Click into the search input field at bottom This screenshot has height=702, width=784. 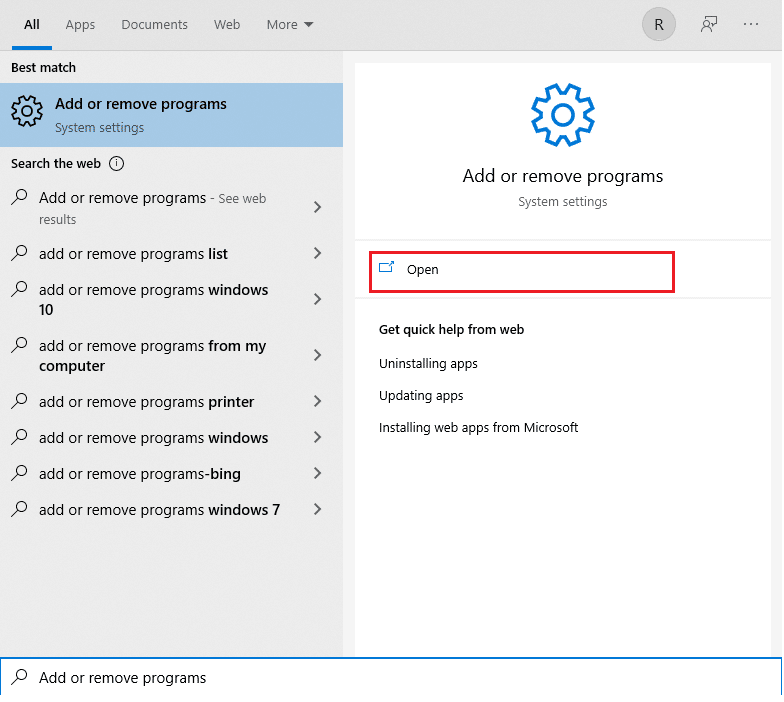pos(391,678)
